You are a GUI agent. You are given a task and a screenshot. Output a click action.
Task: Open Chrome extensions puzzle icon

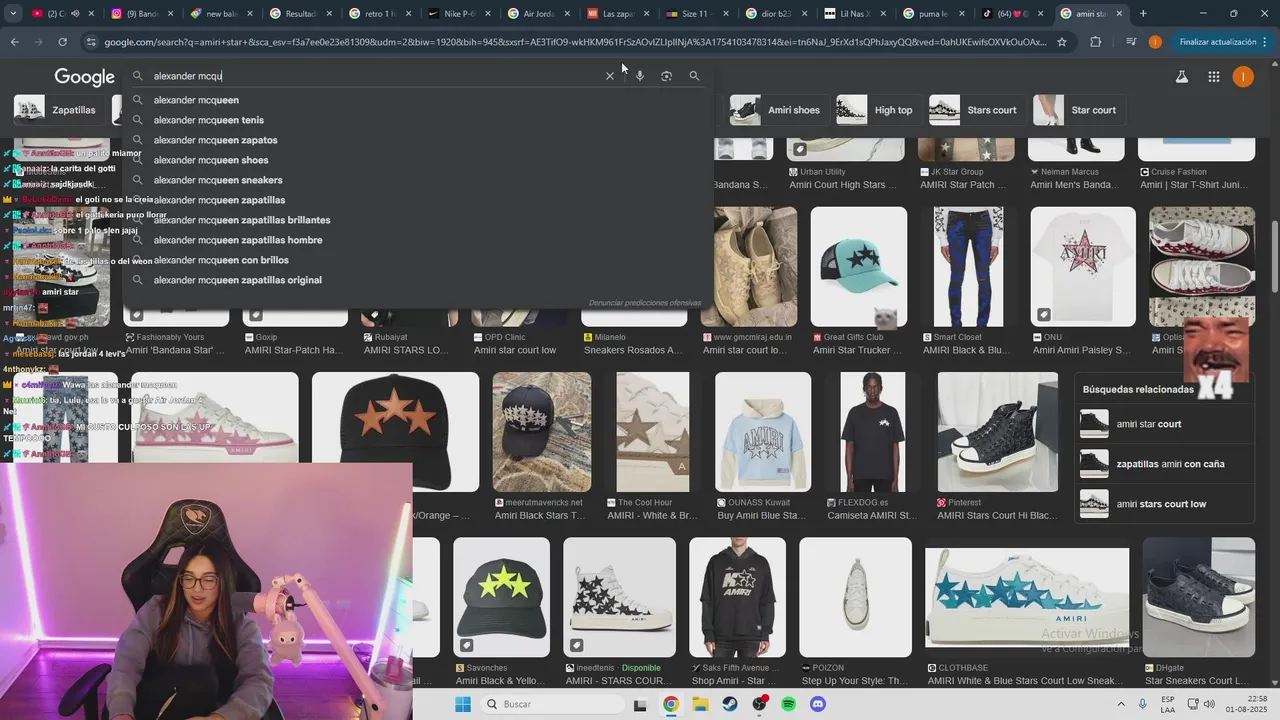[x=1095, y=42]
